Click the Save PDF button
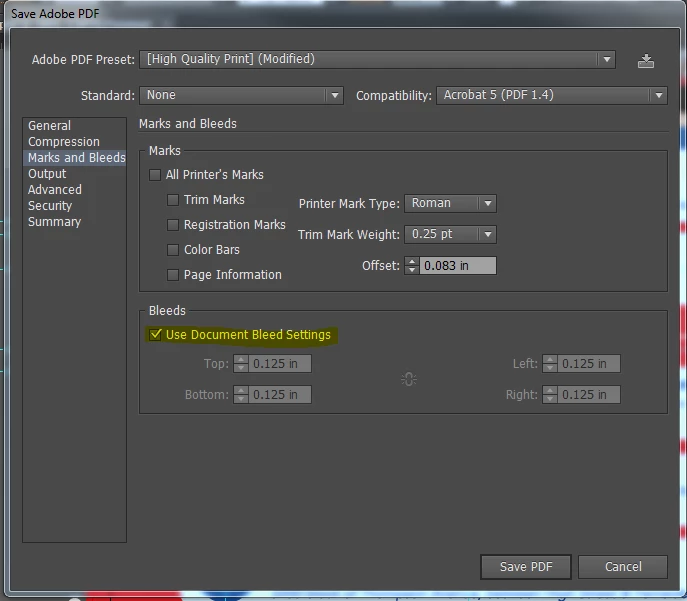This screenshot has height=601, width=687. [526, 567]
